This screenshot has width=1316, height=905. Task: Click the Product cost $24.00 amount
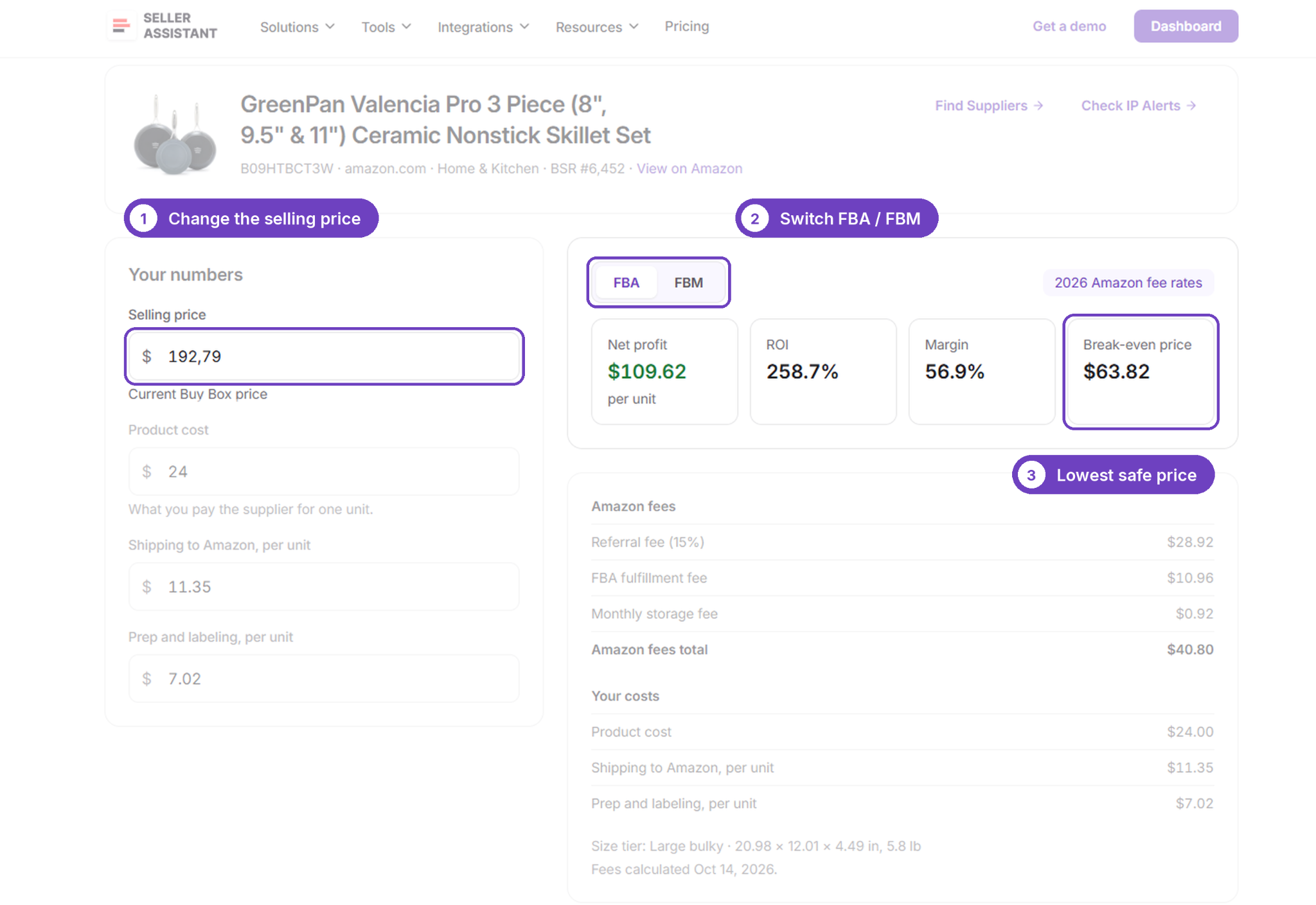pos(1190,732)
